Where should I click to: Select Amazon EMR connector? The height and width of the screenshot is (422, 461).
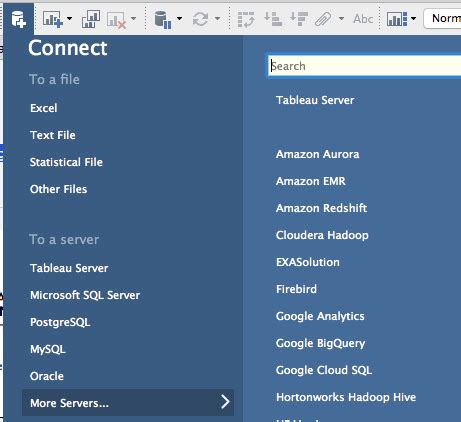pos(311,181)
